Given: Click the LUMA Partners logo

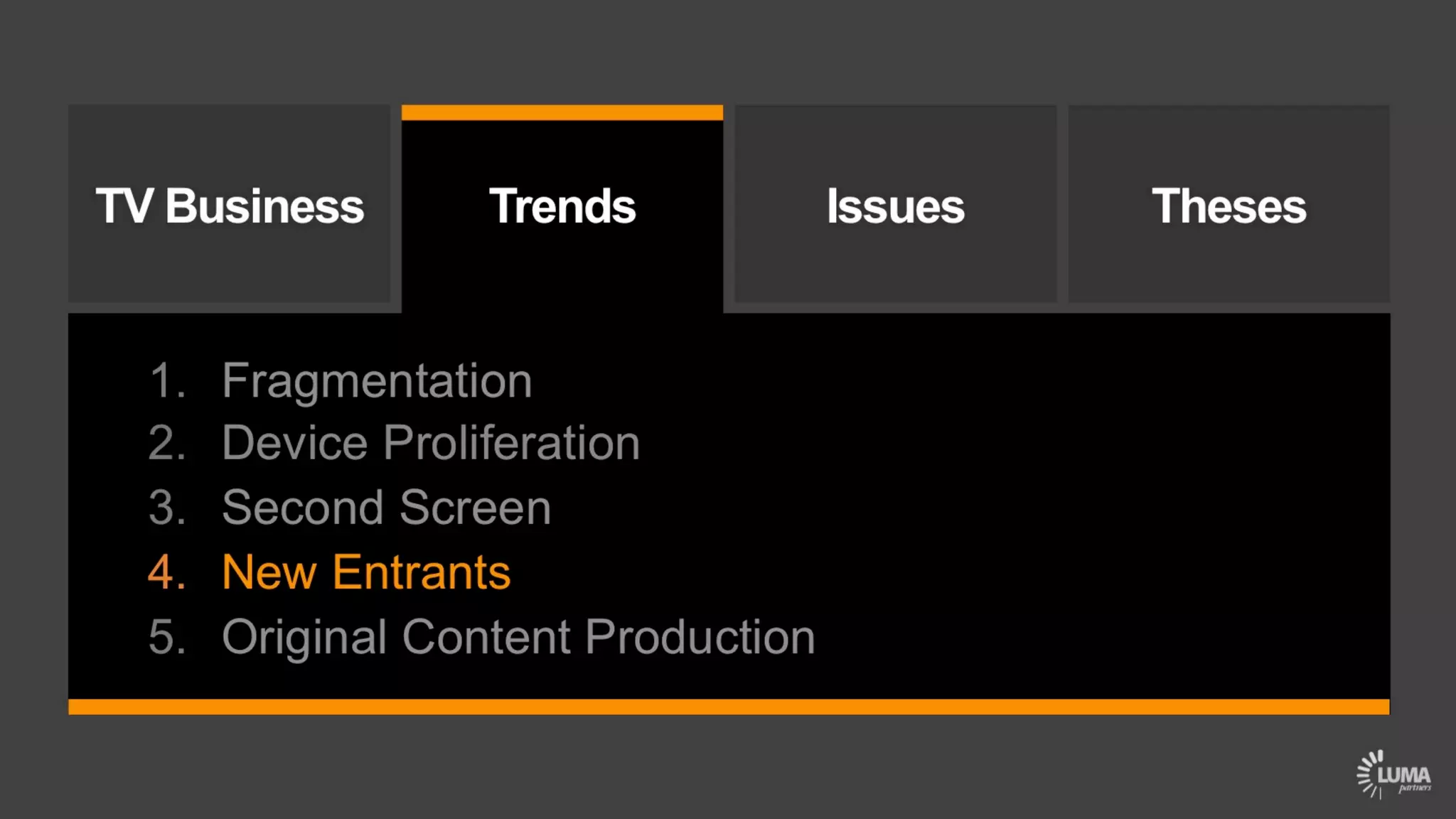Looking at the screenshot, I should (x=1393, y=775).
